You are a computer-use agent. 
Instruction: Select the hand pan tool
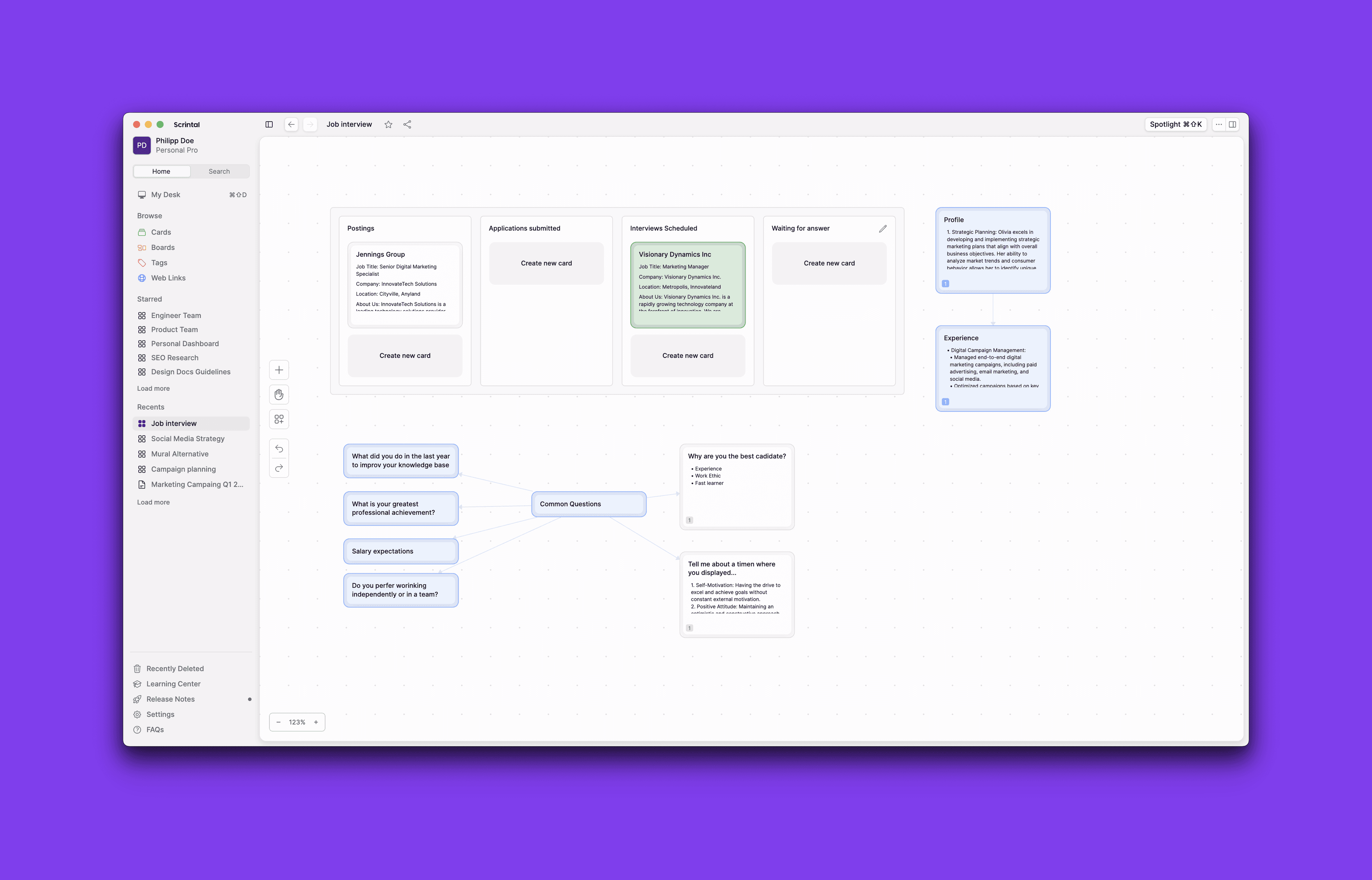coord(279,394)
